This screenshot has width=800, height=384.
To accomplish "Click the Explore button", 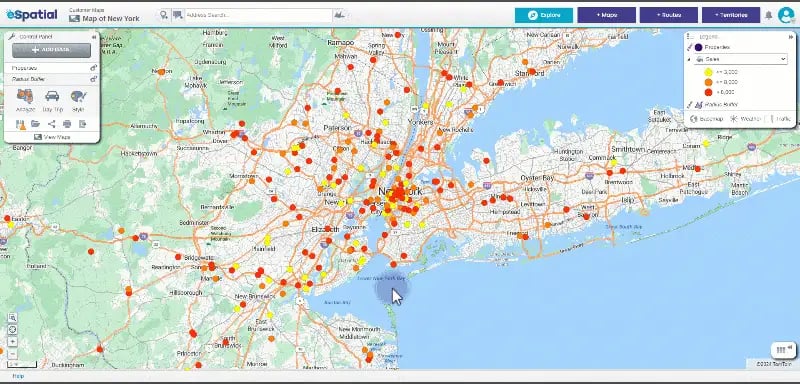I will (544, 15).
